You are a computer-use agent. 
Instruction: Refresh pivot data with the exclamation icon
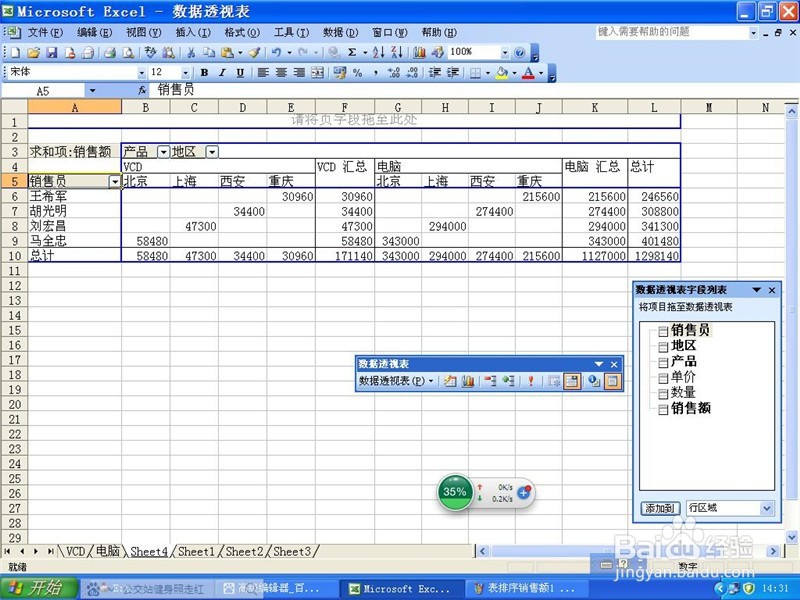(532, 380)
